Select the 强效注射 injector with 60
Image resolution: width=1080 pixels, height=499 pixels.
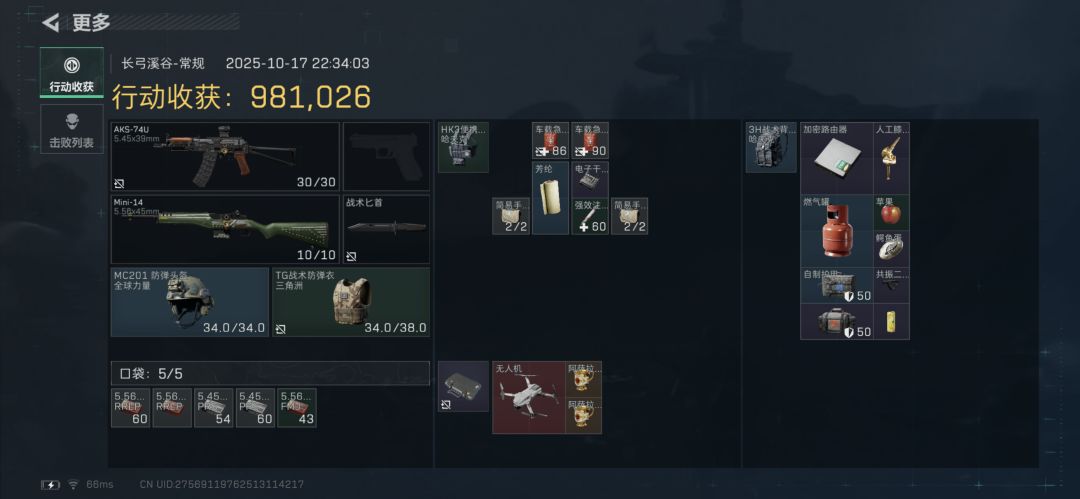click(x=590, y=216)
